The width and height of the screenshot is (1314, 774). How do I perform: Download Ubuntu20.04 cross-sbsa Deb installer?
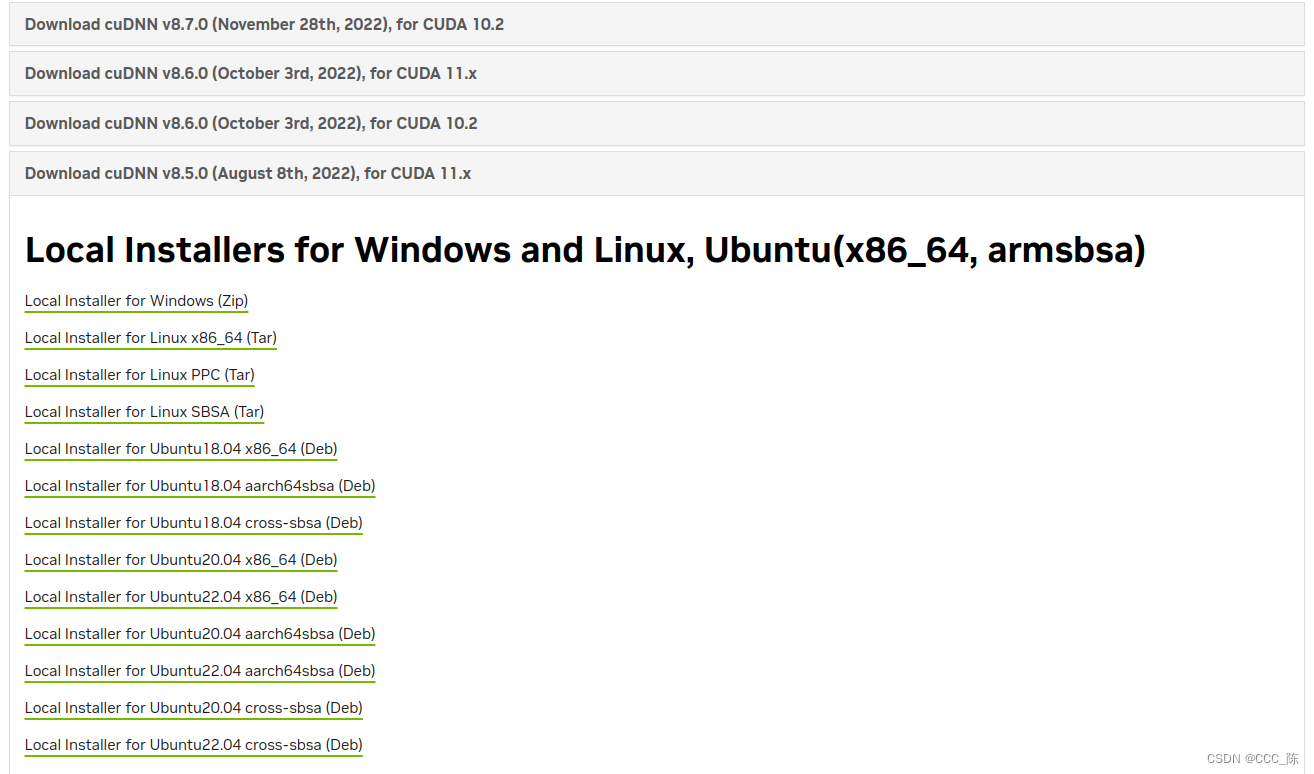193,707
